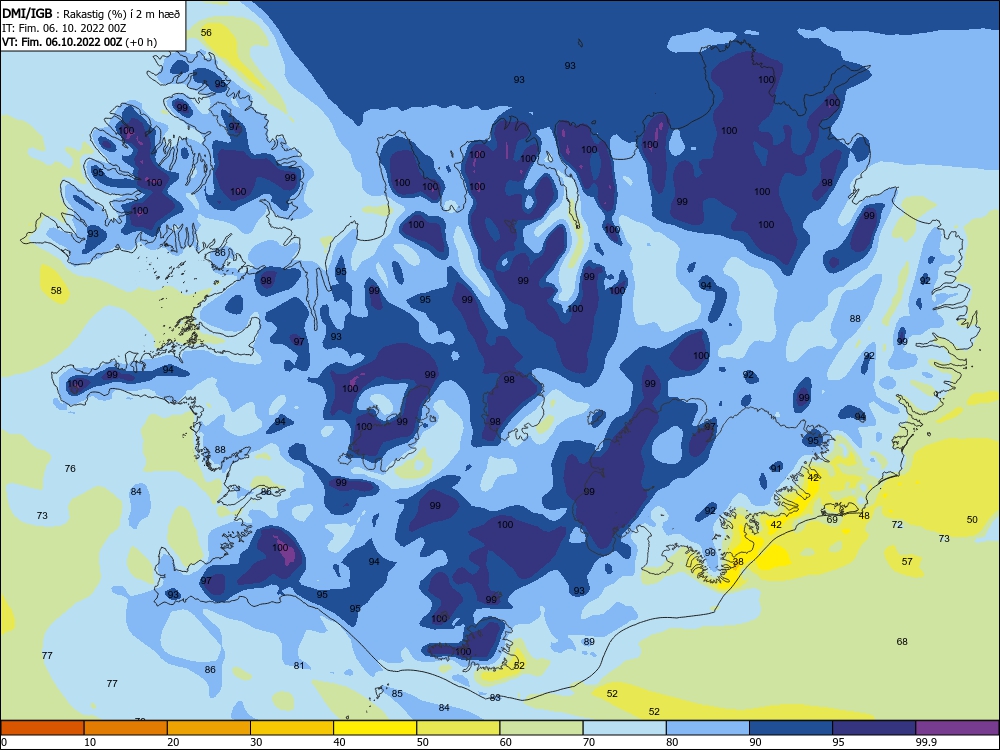Image resolution: width=1000 pixels, height=750 pixels.
Task: Click the '30' label on the colour scale
Action: (256, 742)
